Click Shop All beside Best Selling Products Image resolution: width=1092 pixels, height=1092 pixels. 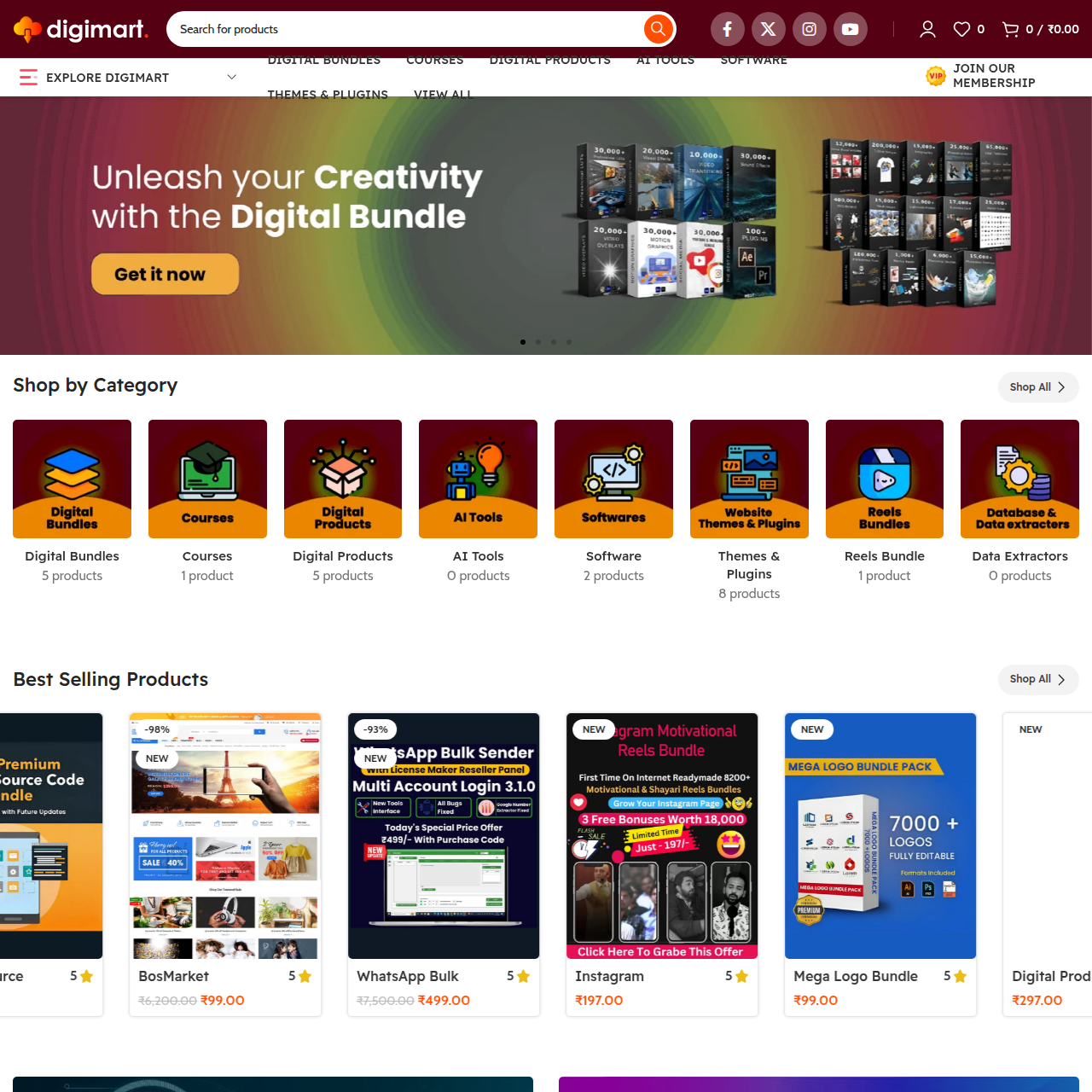[x=1037, y=680]
